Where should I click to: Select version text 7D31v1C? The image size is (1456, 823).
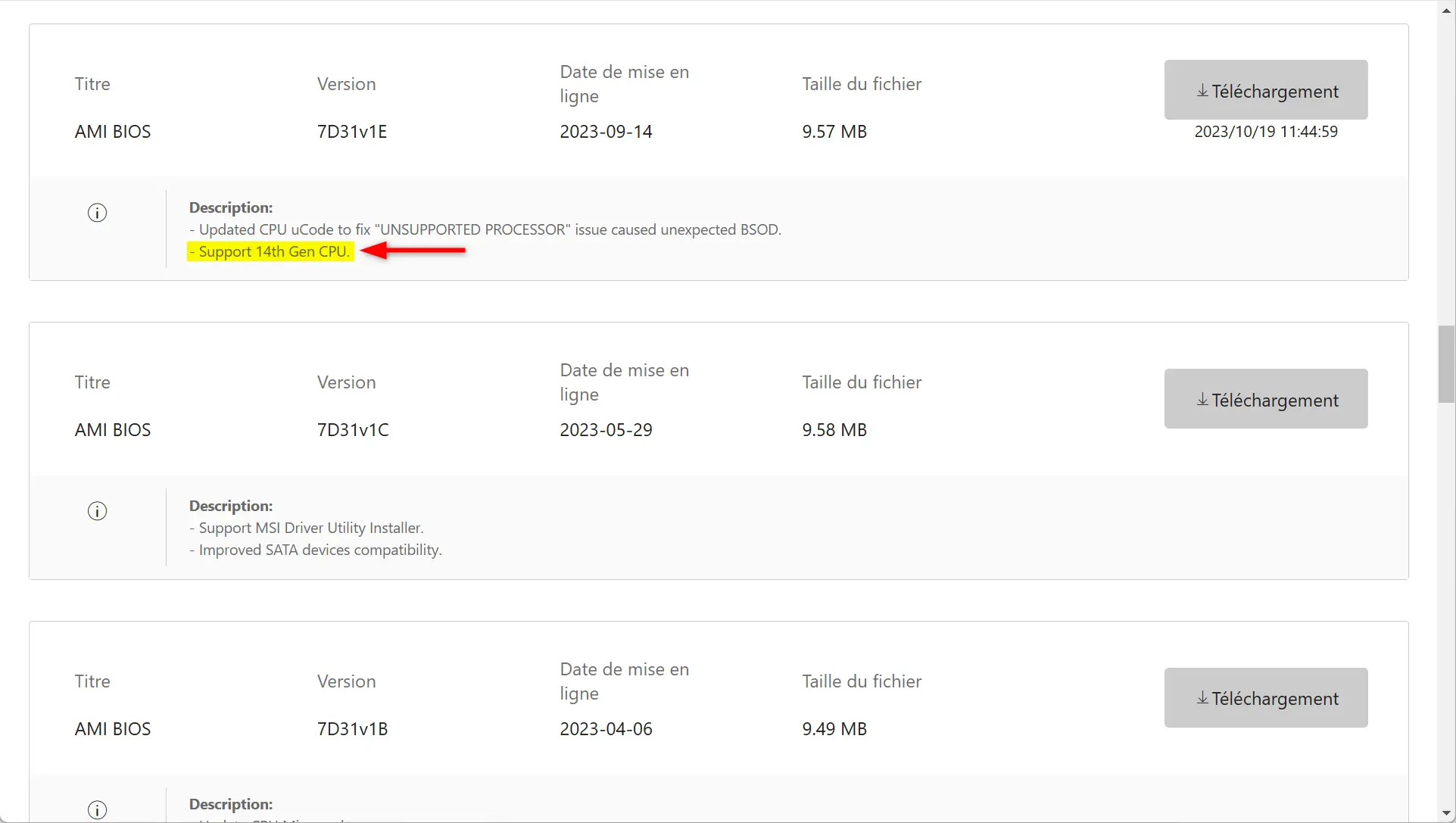353,430
